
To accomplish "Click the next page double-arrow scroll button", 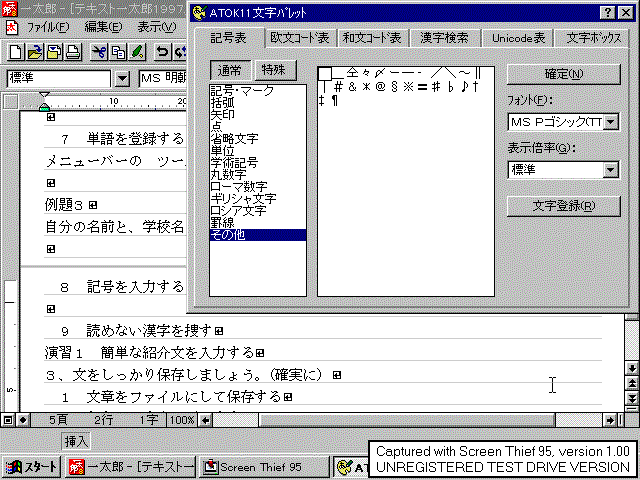I will [x=632, y=398].
